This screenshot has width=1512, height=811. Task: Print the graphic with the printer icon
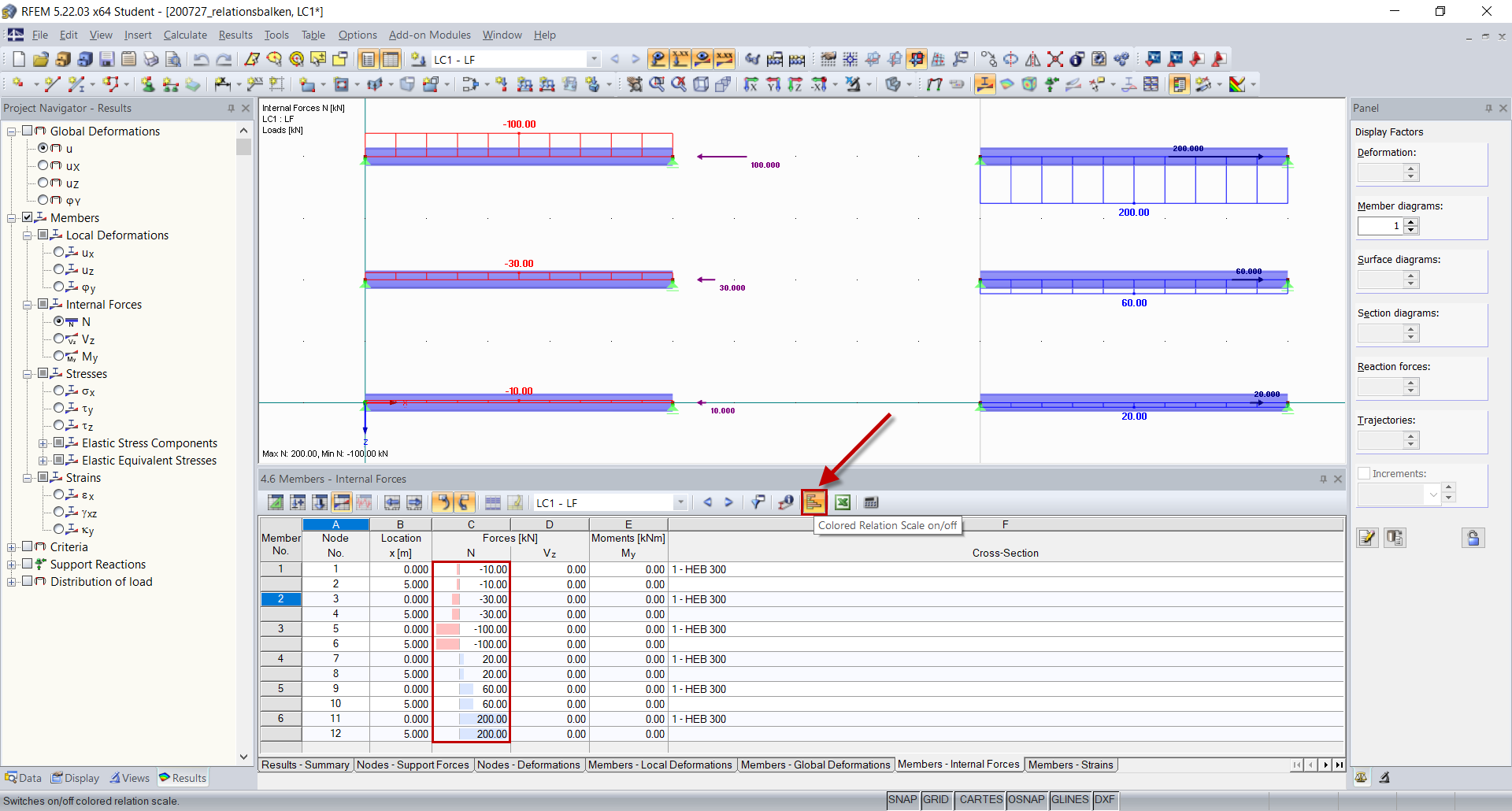(x=151, y=59)
